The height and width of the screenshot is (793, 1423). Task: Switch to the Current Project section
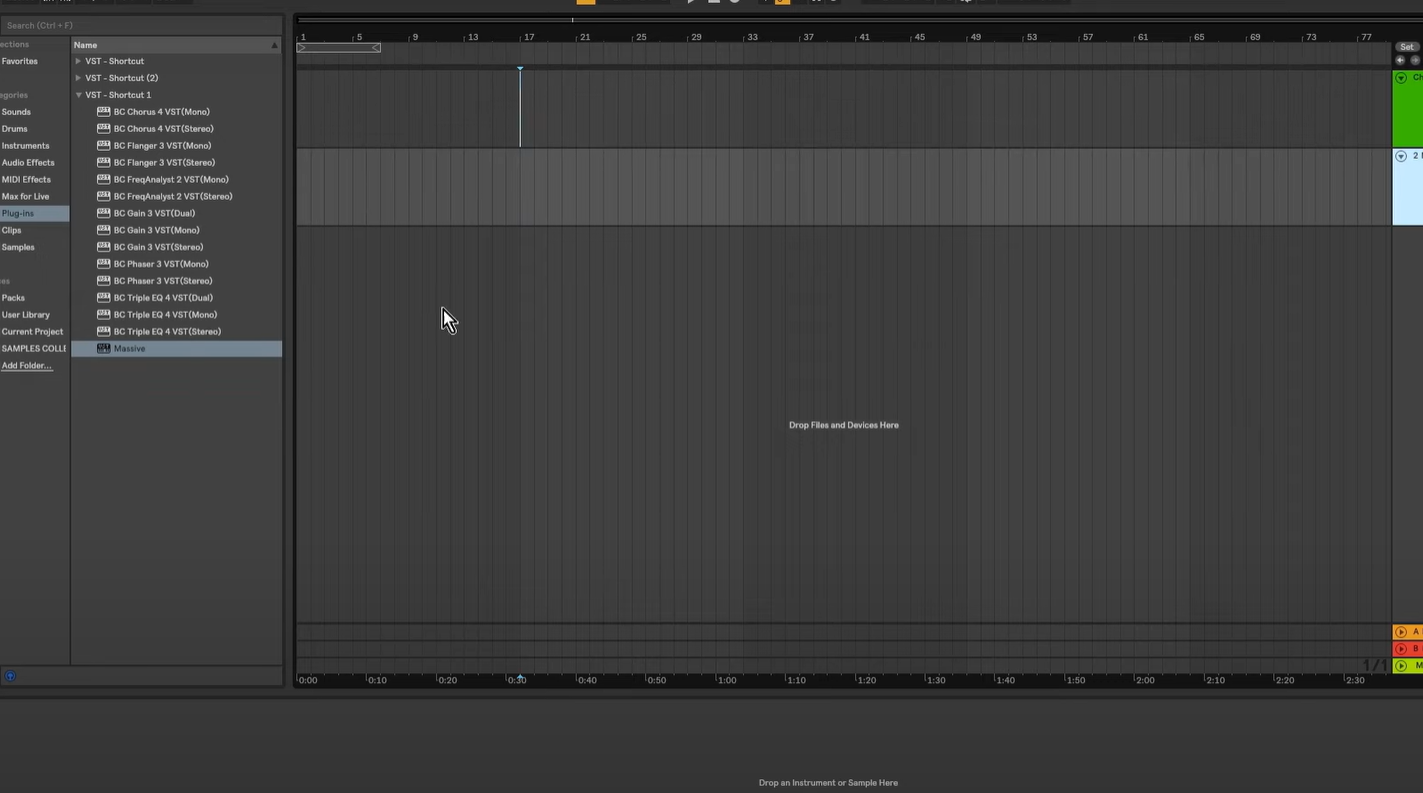pos(32,331)
